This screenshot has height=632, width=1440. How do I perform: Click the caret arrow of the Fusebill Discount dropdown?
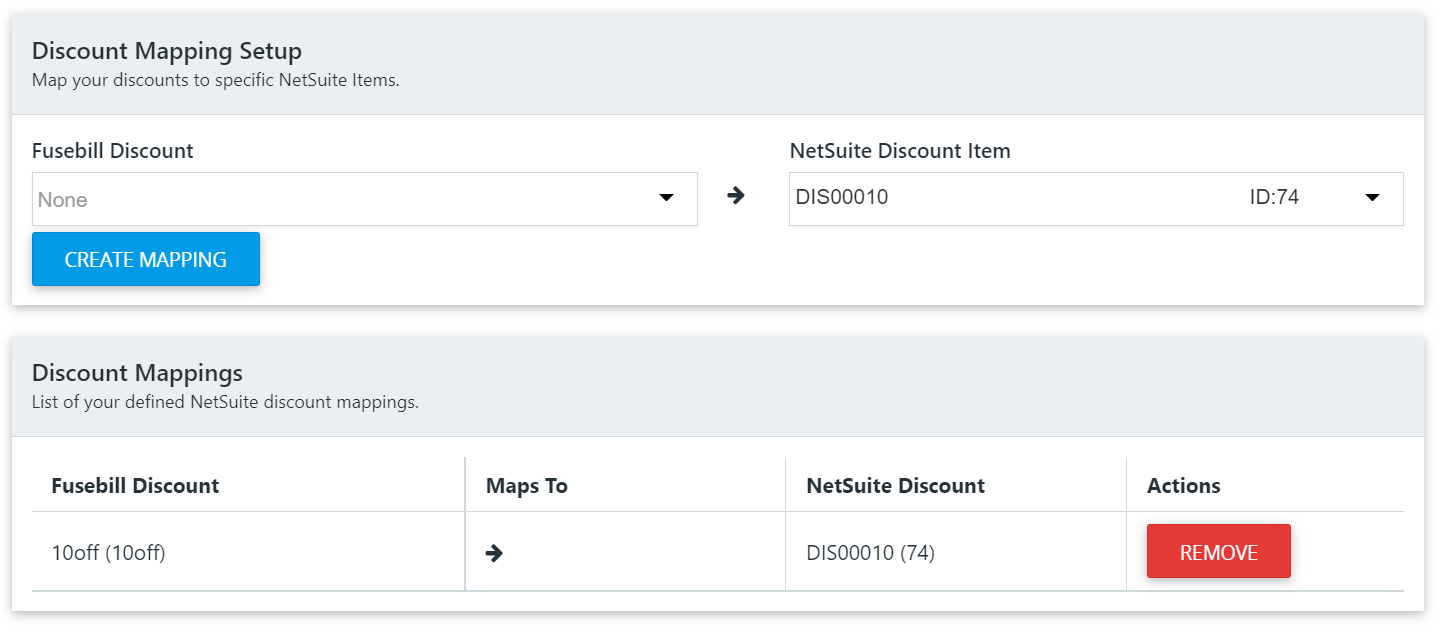(x=667, y=198)
